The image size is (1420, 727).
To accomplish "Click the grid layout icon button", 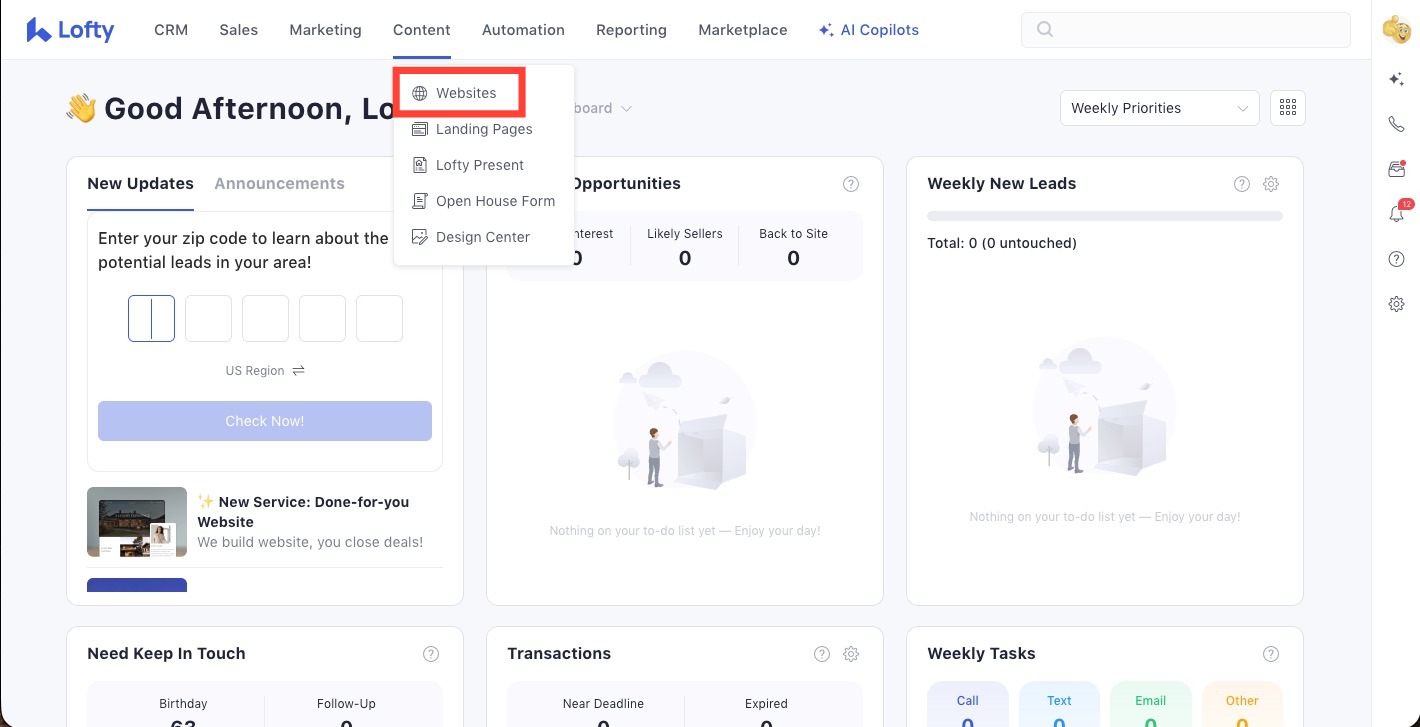I will coord(1287,108).
